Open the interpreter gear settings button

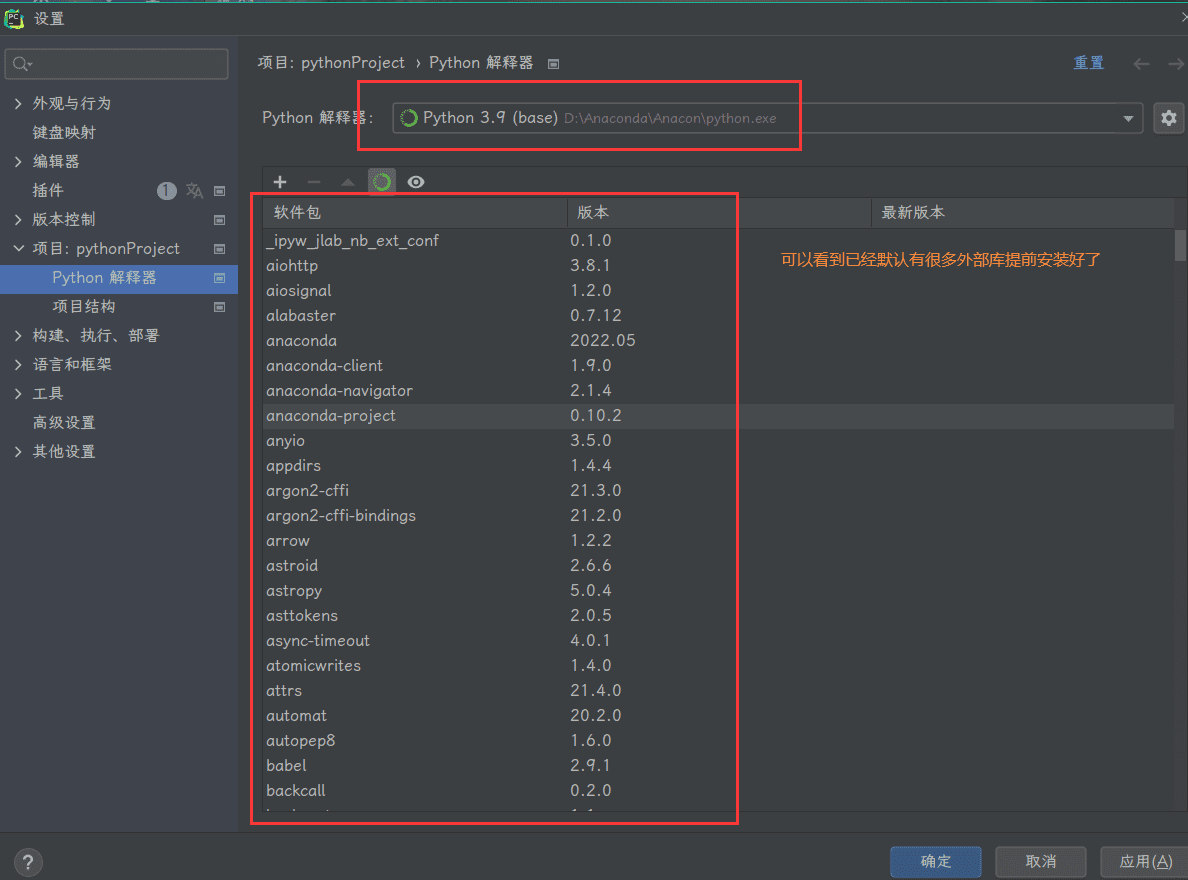[x=1168, y=118]
